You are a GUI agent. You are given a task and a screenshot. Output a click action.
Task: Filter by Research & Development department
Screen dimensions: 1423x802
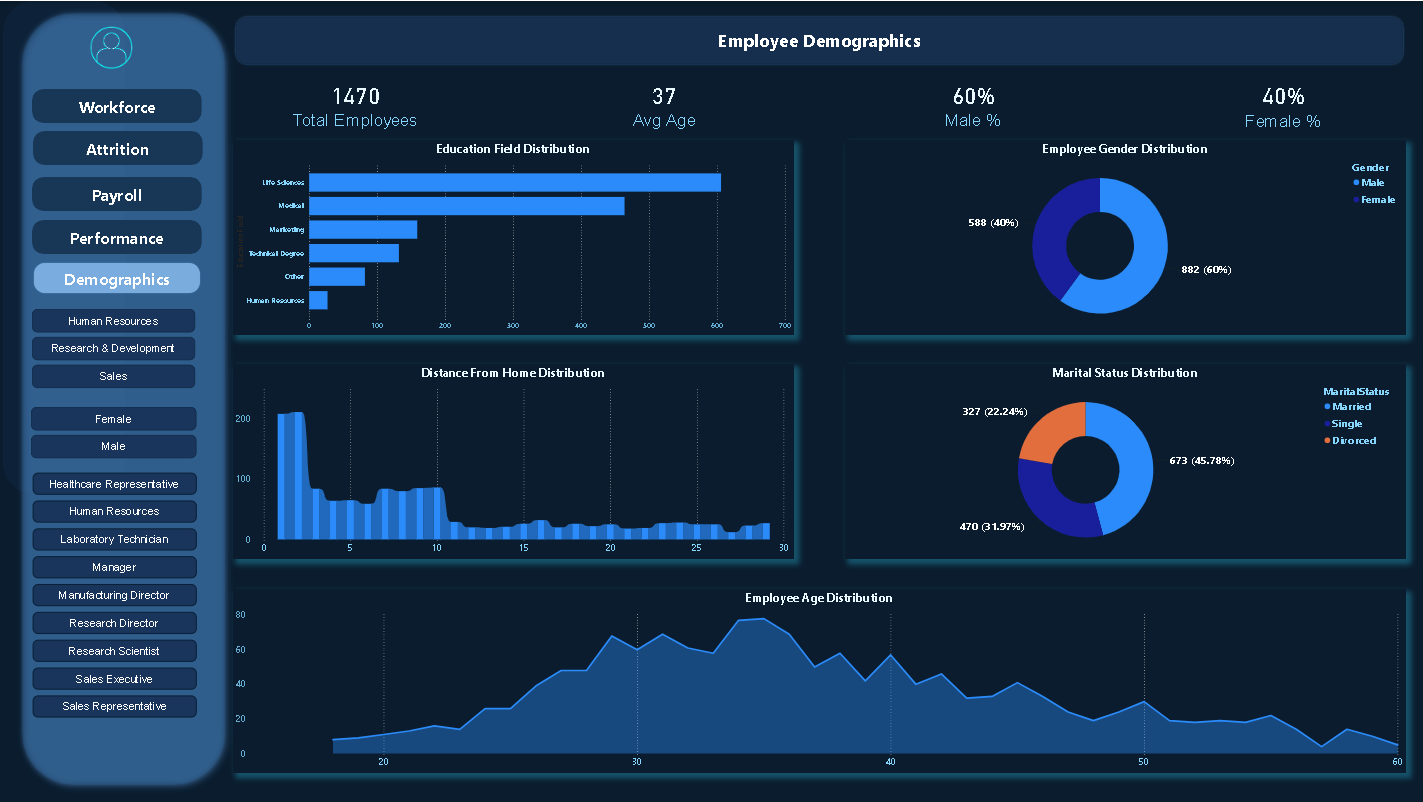coord(113,348)
